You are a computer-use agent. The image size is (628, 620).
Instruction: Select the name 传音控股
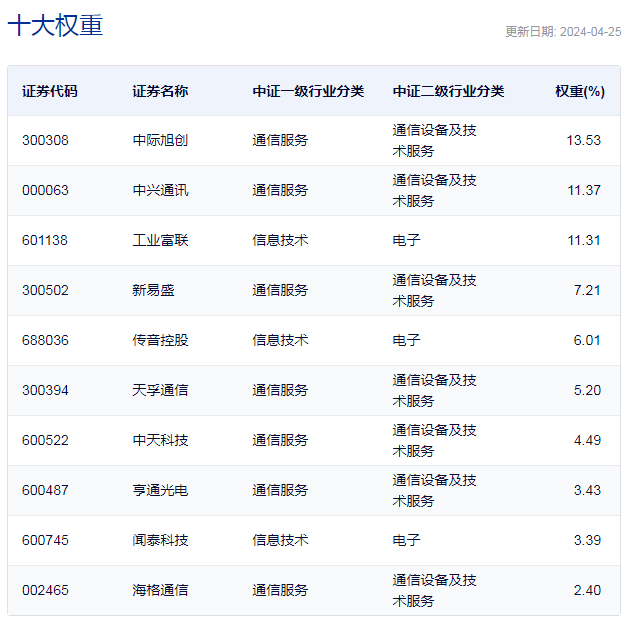pyautogui.click(x=160, y=340)
